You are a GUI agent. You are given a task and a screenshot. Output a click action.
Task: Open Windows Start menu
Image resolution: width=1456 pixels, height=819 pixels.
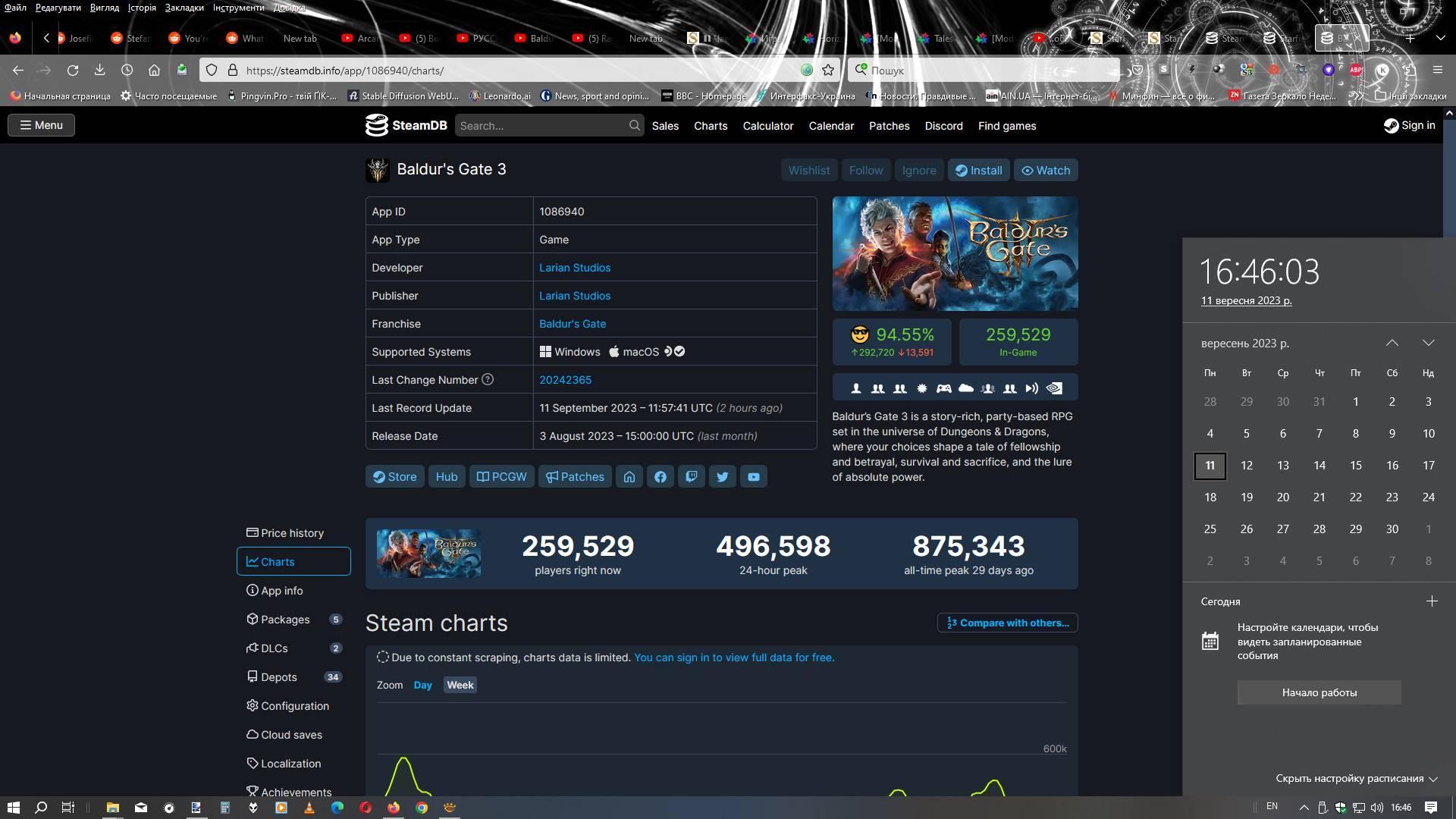coord(13,808)
